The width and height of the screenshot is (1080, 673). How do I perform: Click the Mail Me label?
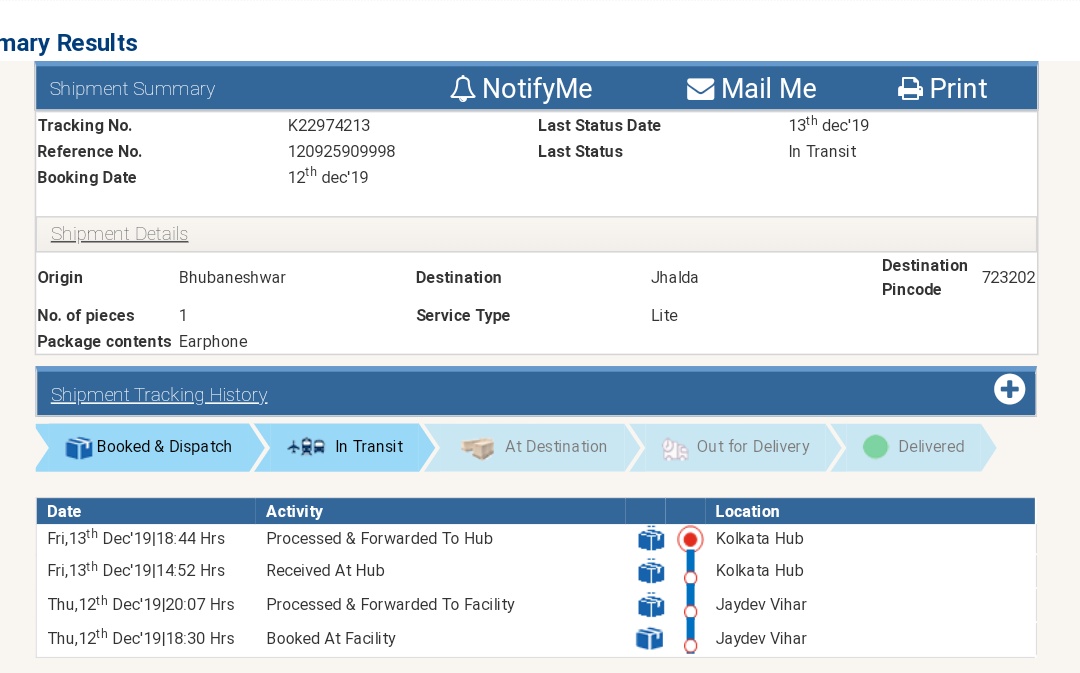pyautogui.click(x=769, y=89)
